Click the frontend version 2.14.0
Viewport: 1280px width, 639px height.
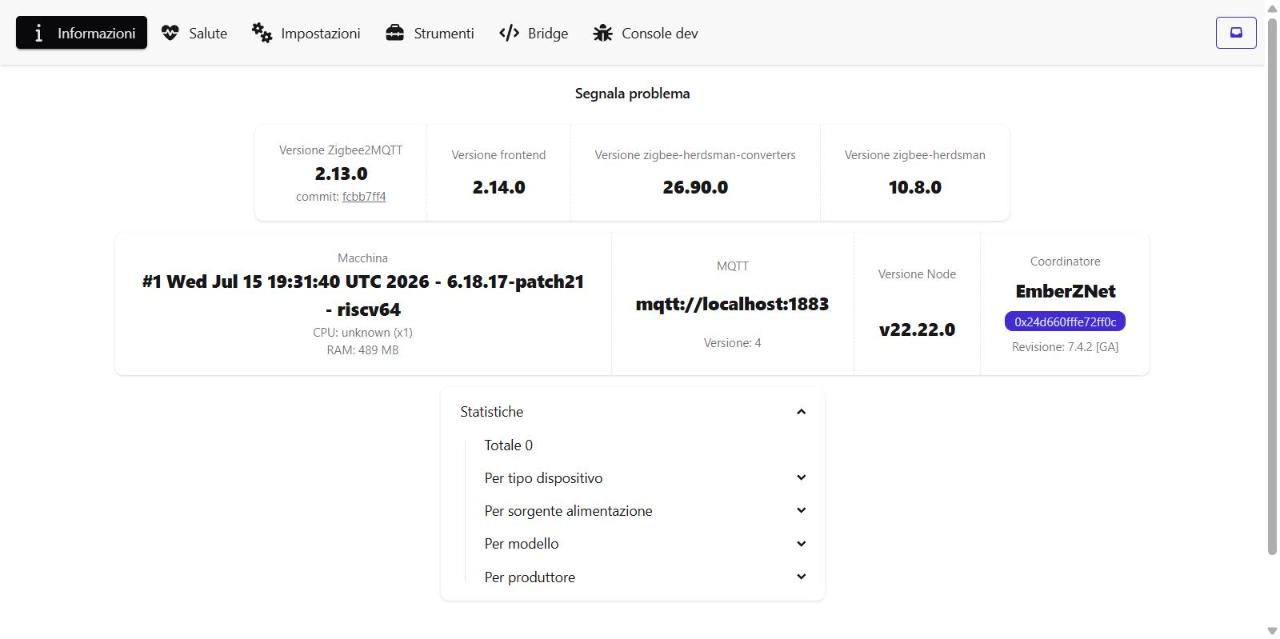(499, 187)
